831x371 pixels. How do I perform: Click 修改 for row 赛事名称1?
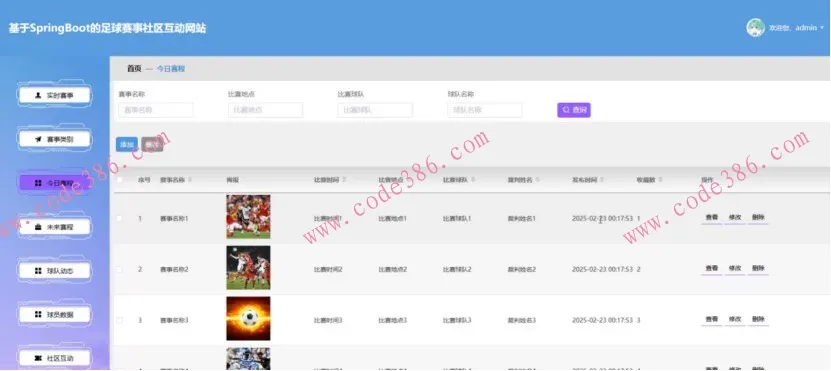point(735,217)
